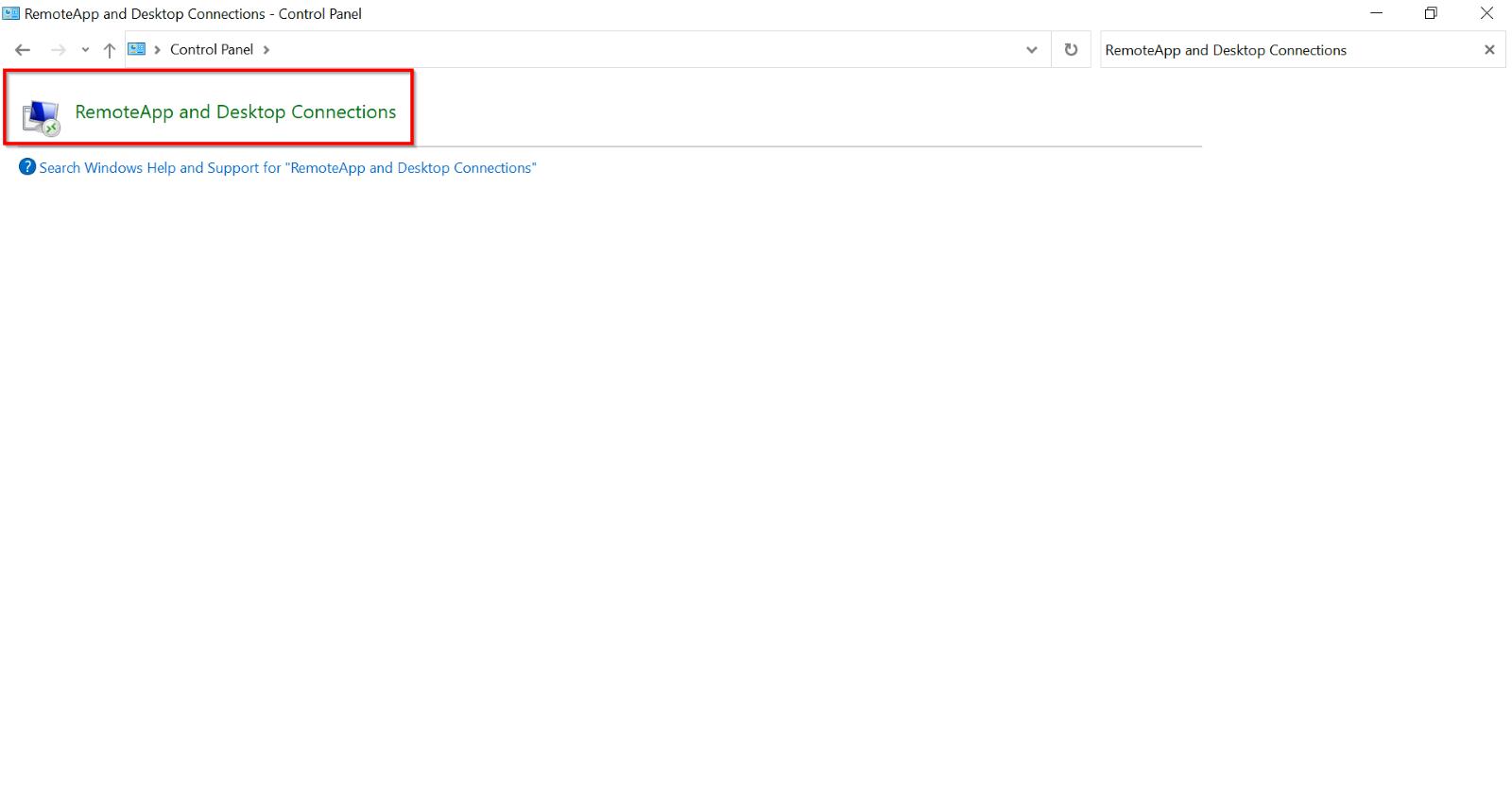
Task: Click the blue help question mark icon
Action: [x=27, y=167]
